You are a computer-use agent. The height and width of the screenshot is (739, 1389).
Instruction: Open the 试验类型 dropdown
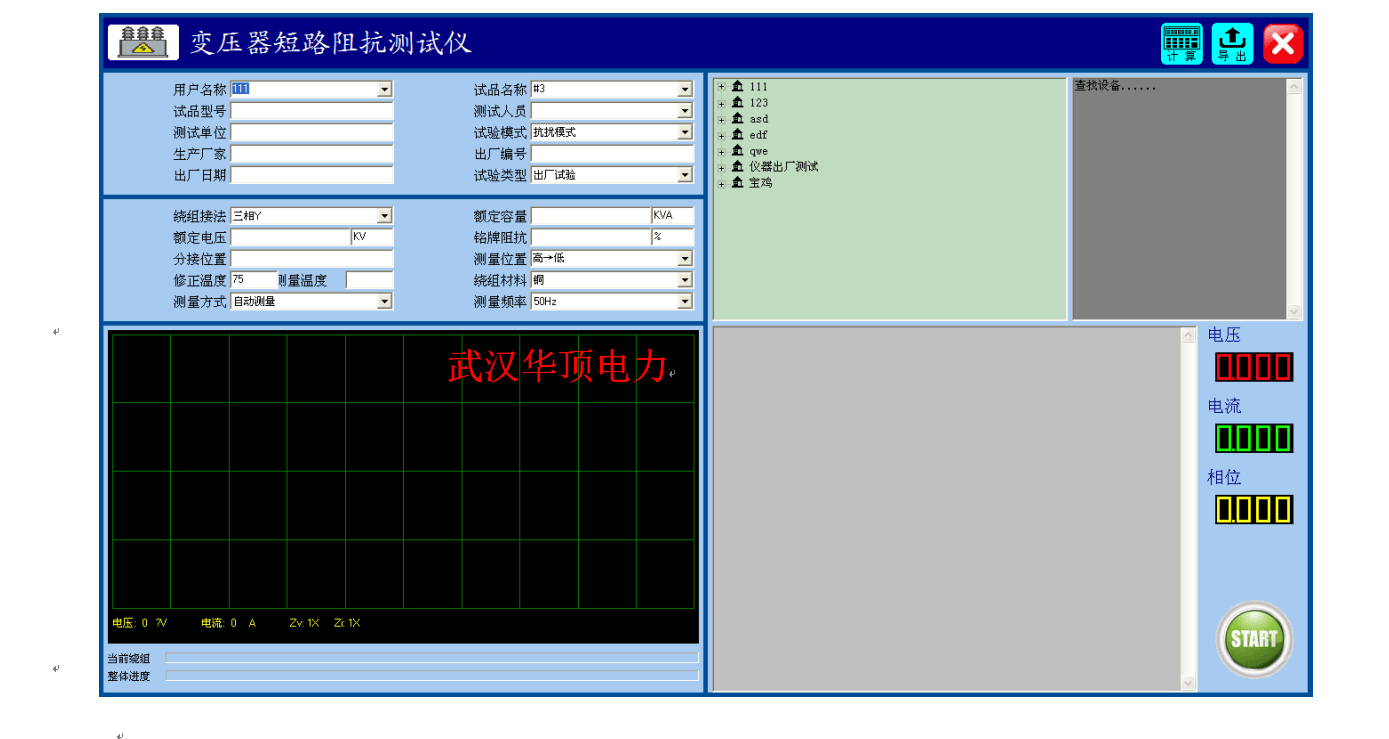(685, 175)
